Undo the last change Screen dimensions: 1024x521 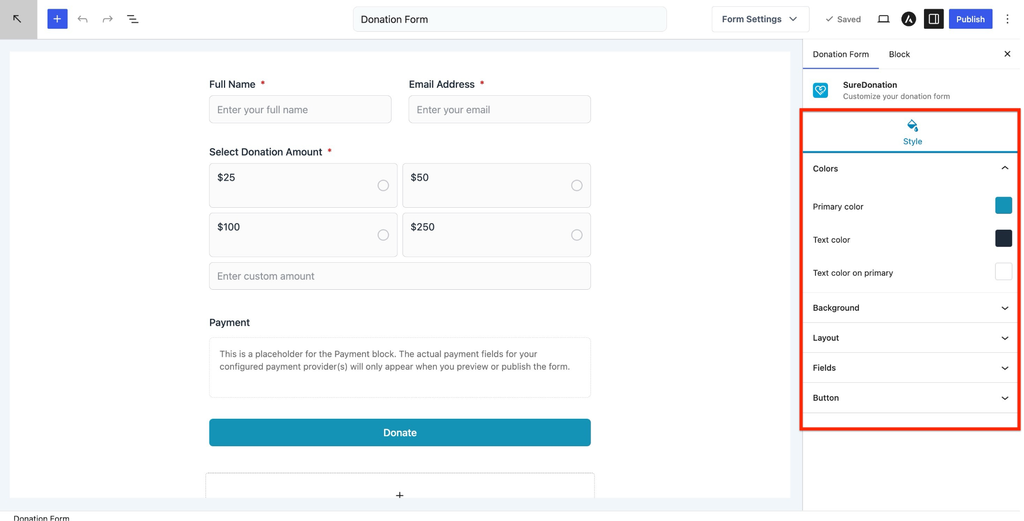click(82, 19)
